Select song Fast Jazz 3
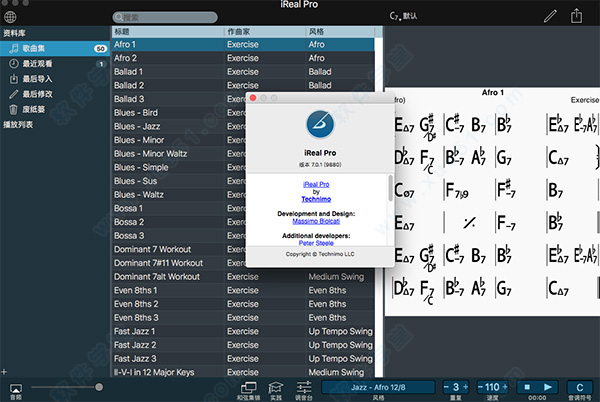Viewport: 600px width, 402px height. tap(243, 359)
